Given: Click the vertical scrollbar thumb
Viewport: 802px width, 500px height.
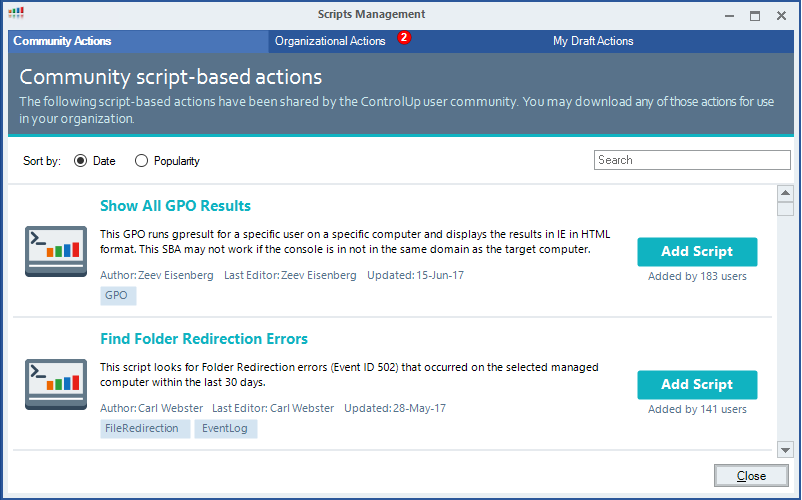Looking at the screenshot, I should pos(785,209).
